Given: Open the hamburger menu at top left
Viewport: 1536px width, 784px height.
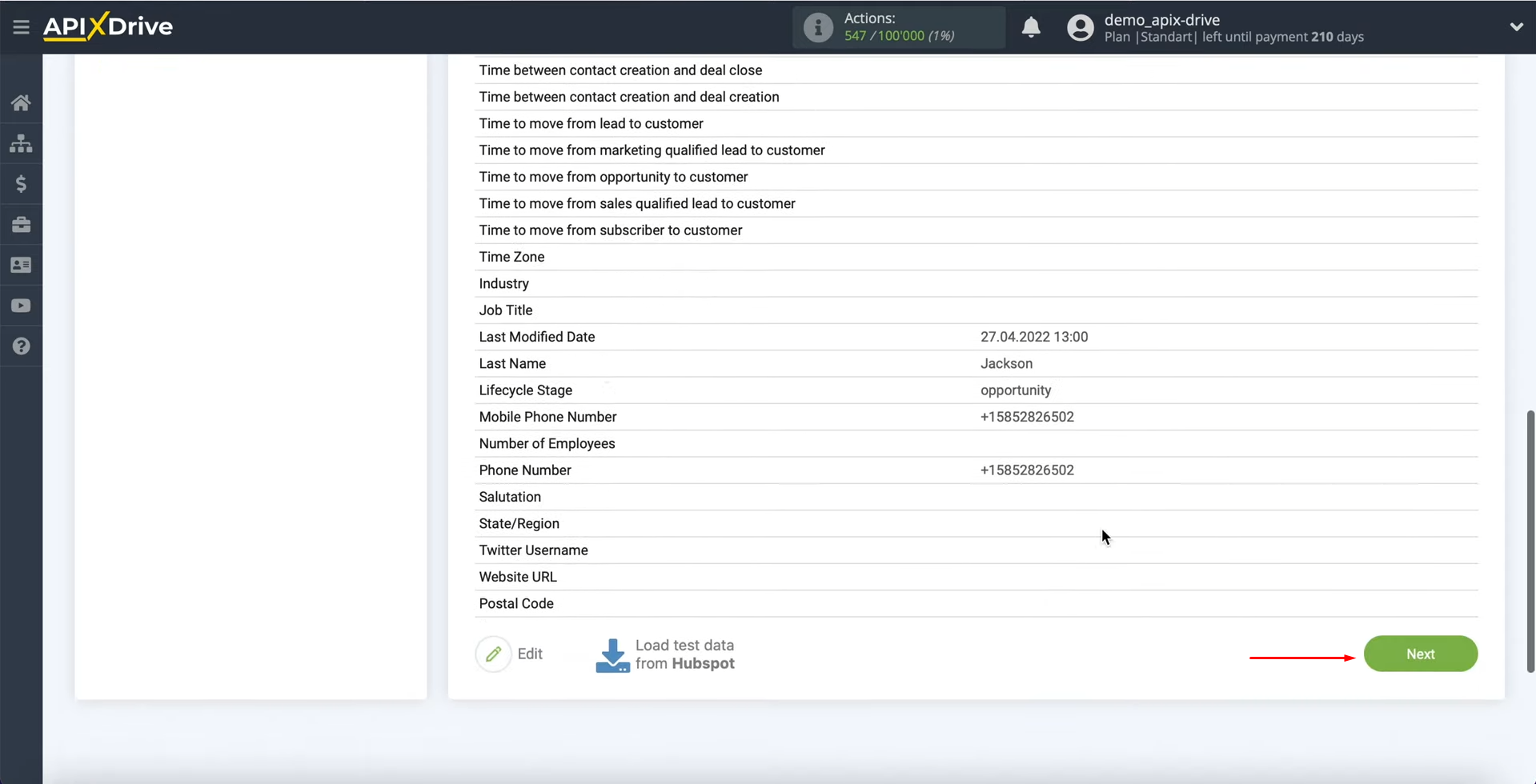Looking at the screenshot, I should point(21,26).
